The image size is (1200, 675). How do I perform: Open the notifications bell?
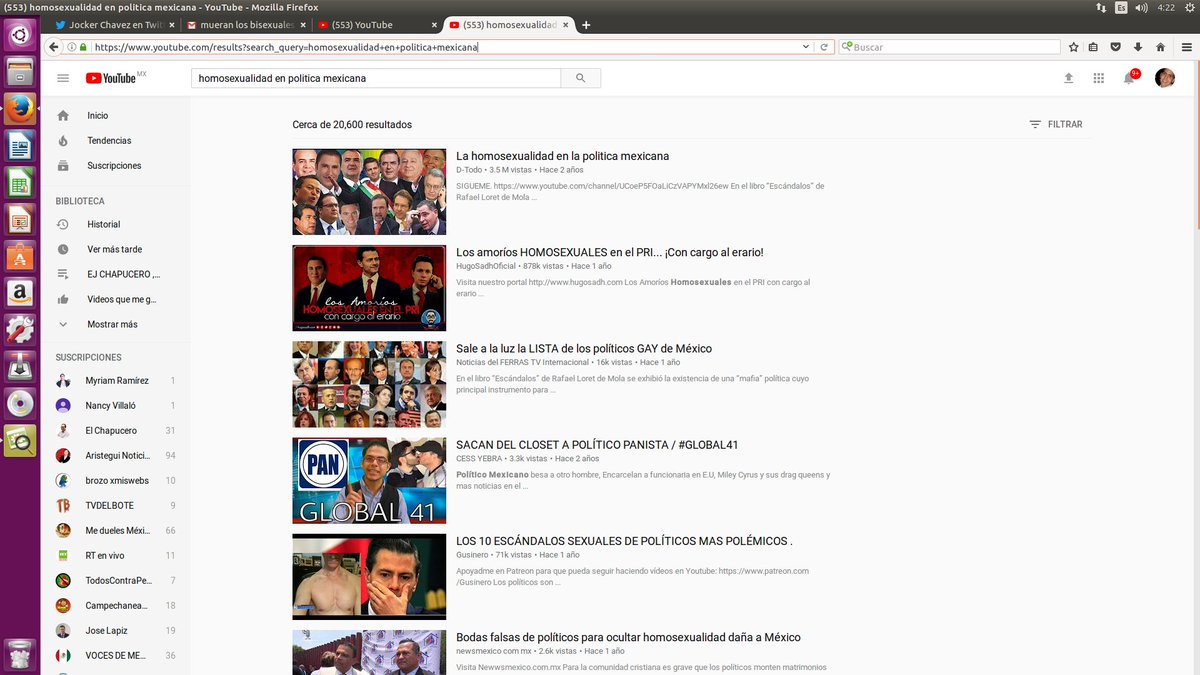[x=1130, y=77]
